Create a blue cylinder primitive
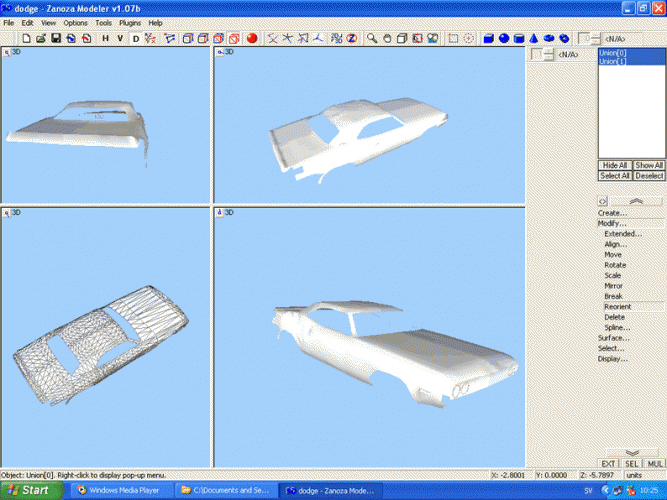Image resolution: width=667 pixels, height=500 pixels. pyautogui.click(x=519, y=38)
